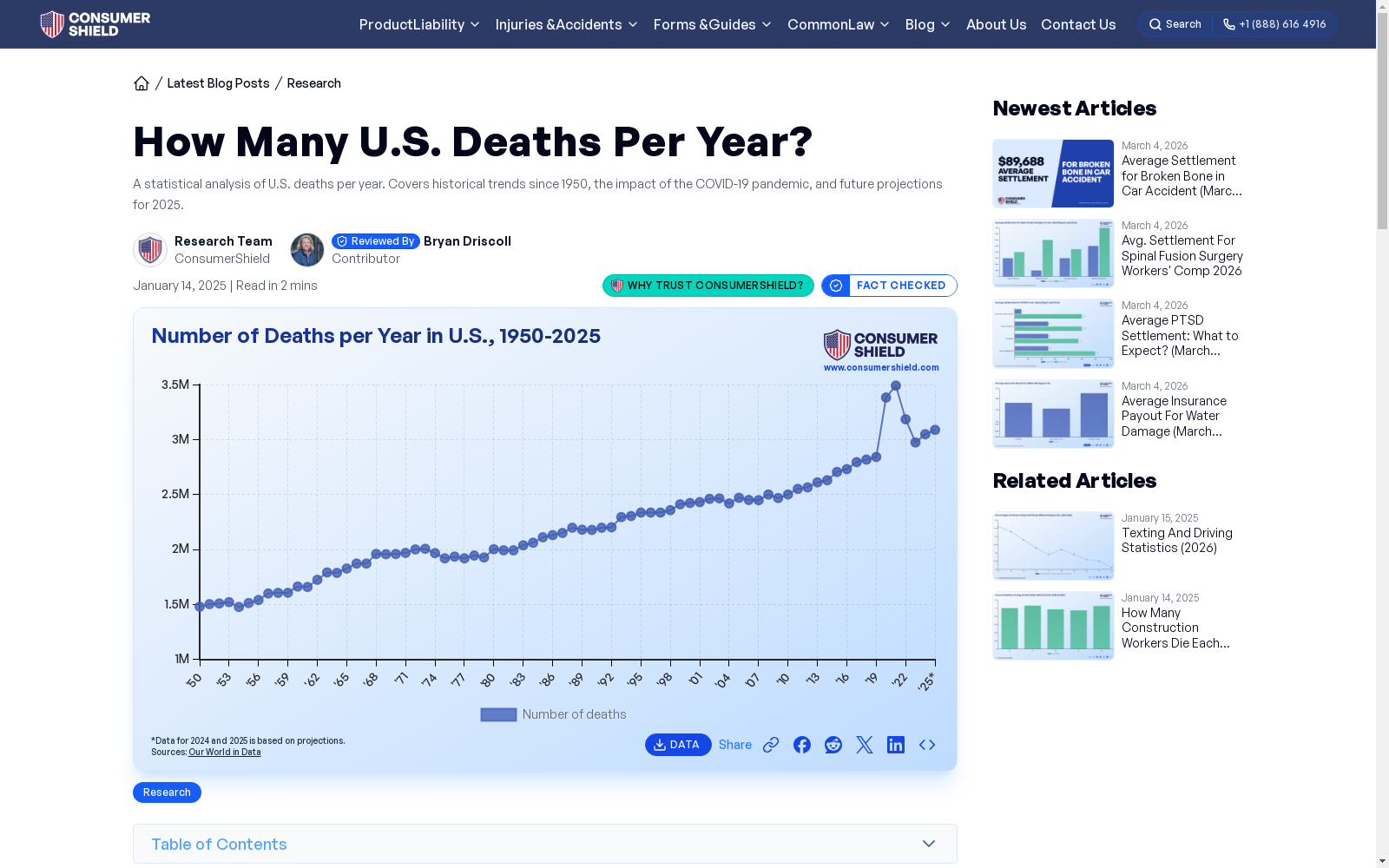Open the Product Liability dropdown menu
Viewport: 1389px width, 868px height.
pos(419,24)
